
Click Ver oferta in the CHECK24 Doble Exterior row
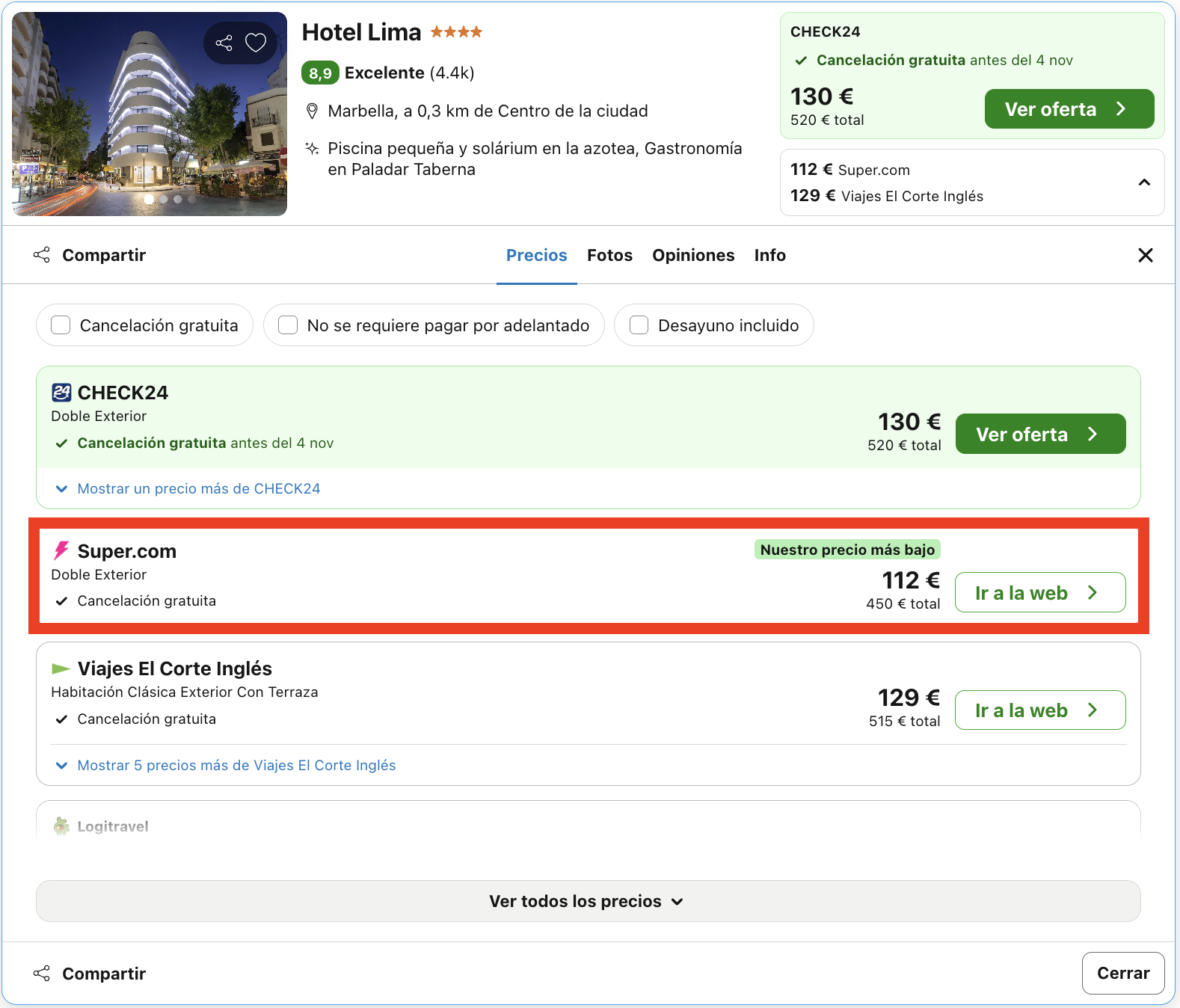(x=1041, y=434)
